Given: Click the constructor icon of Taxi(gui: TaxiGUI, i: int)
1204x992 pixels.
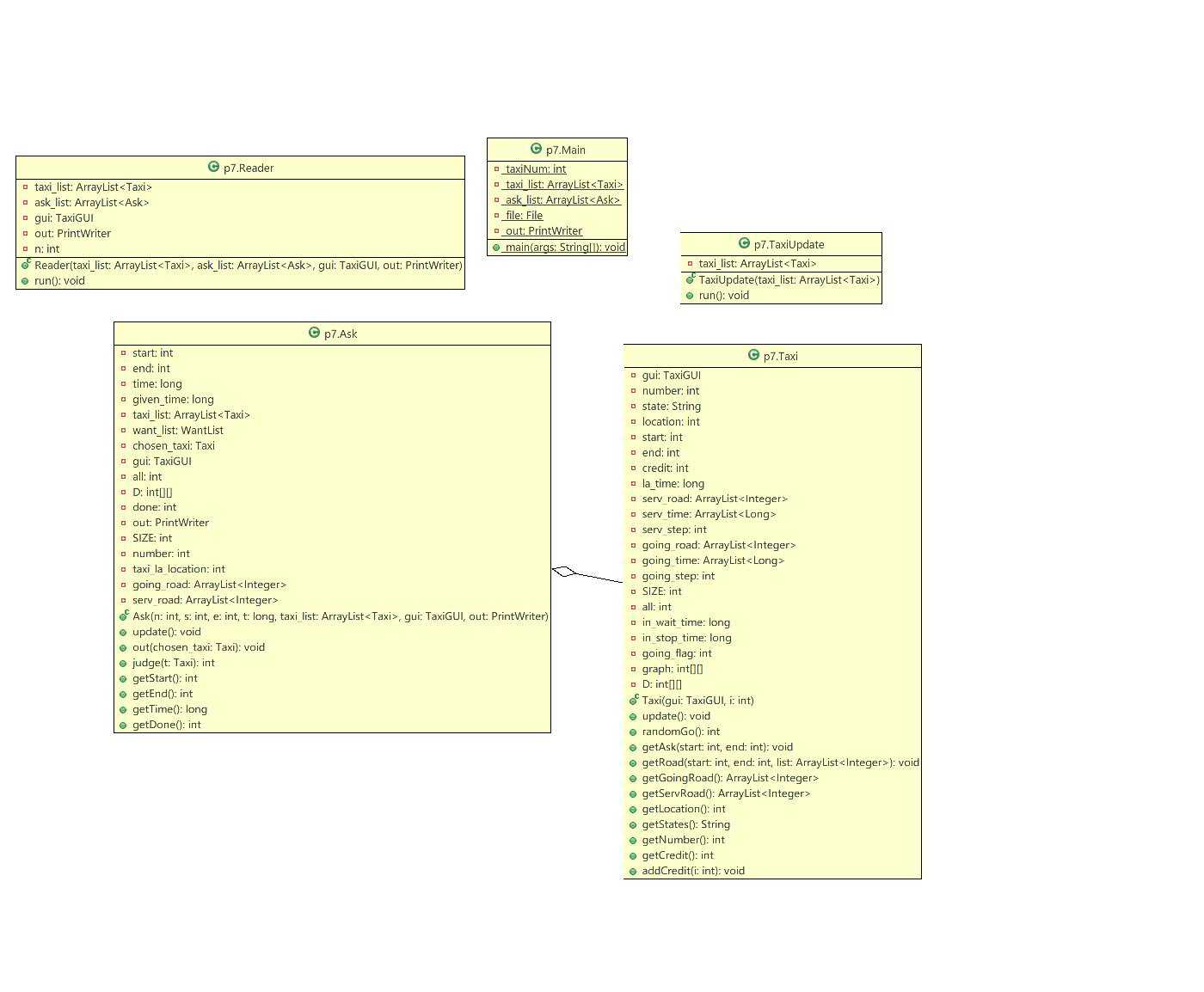Looking at the screenshot, I should [x=634, y=700].
